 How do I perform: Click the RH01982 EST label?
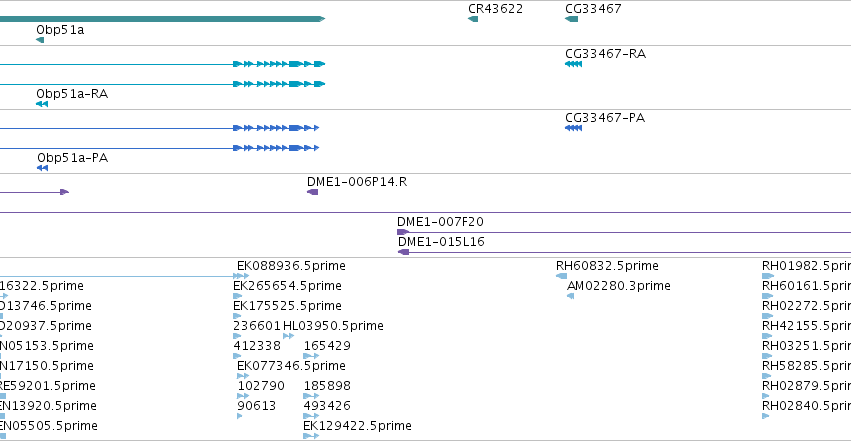806,266
